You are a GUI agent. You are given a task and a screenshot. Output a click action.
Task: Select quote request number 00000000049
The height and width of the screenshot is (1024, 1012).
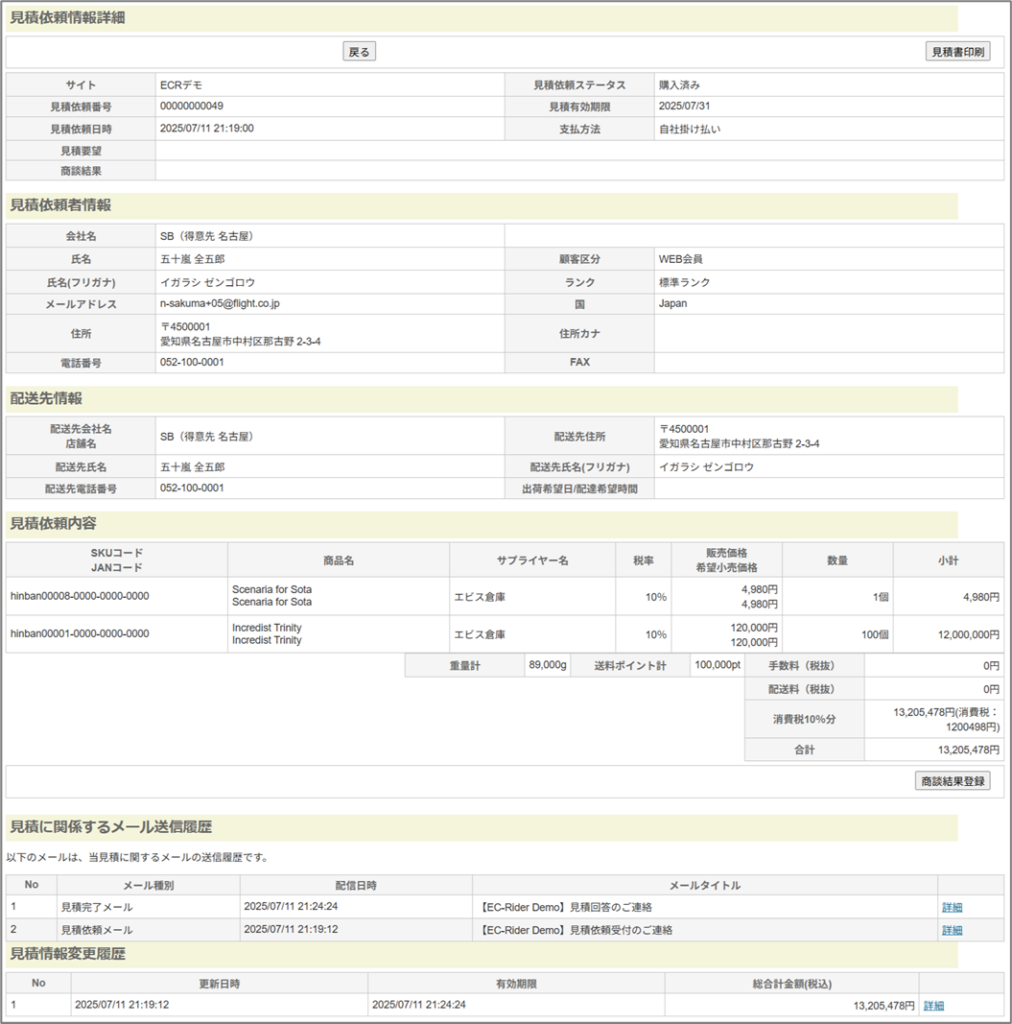pos(192,106)
